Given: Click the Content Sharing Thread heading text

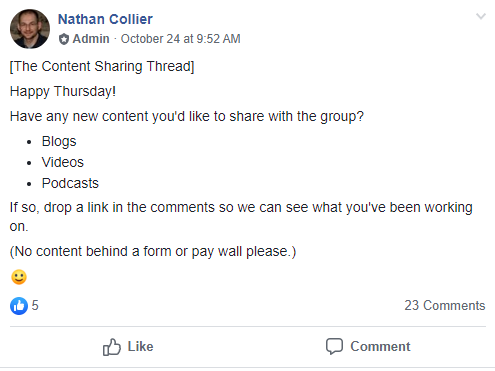Looking at the screenshot, I should pos(102,66).
